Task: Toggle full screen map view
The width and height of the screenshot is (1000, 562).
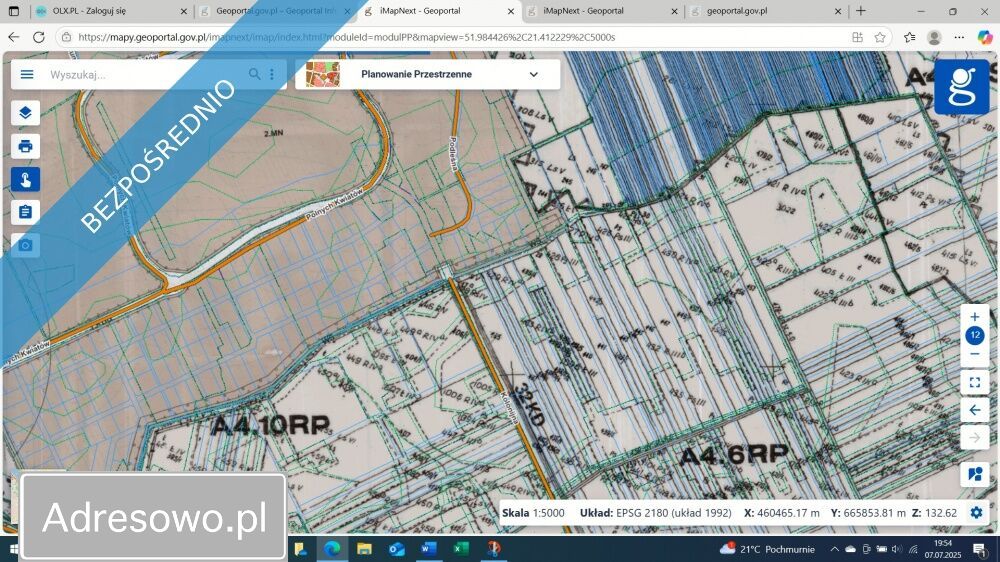Action: point(974,382)
